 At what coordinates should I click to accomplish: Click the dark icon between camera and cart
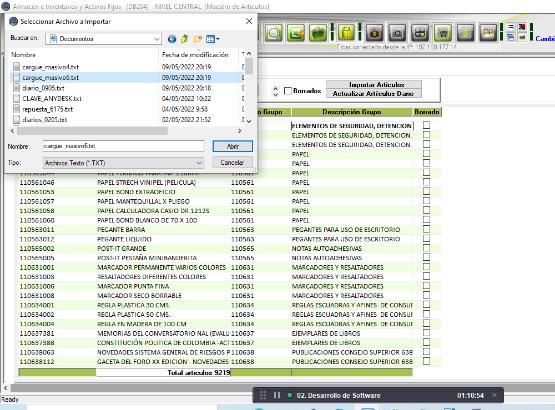(420, 33)
